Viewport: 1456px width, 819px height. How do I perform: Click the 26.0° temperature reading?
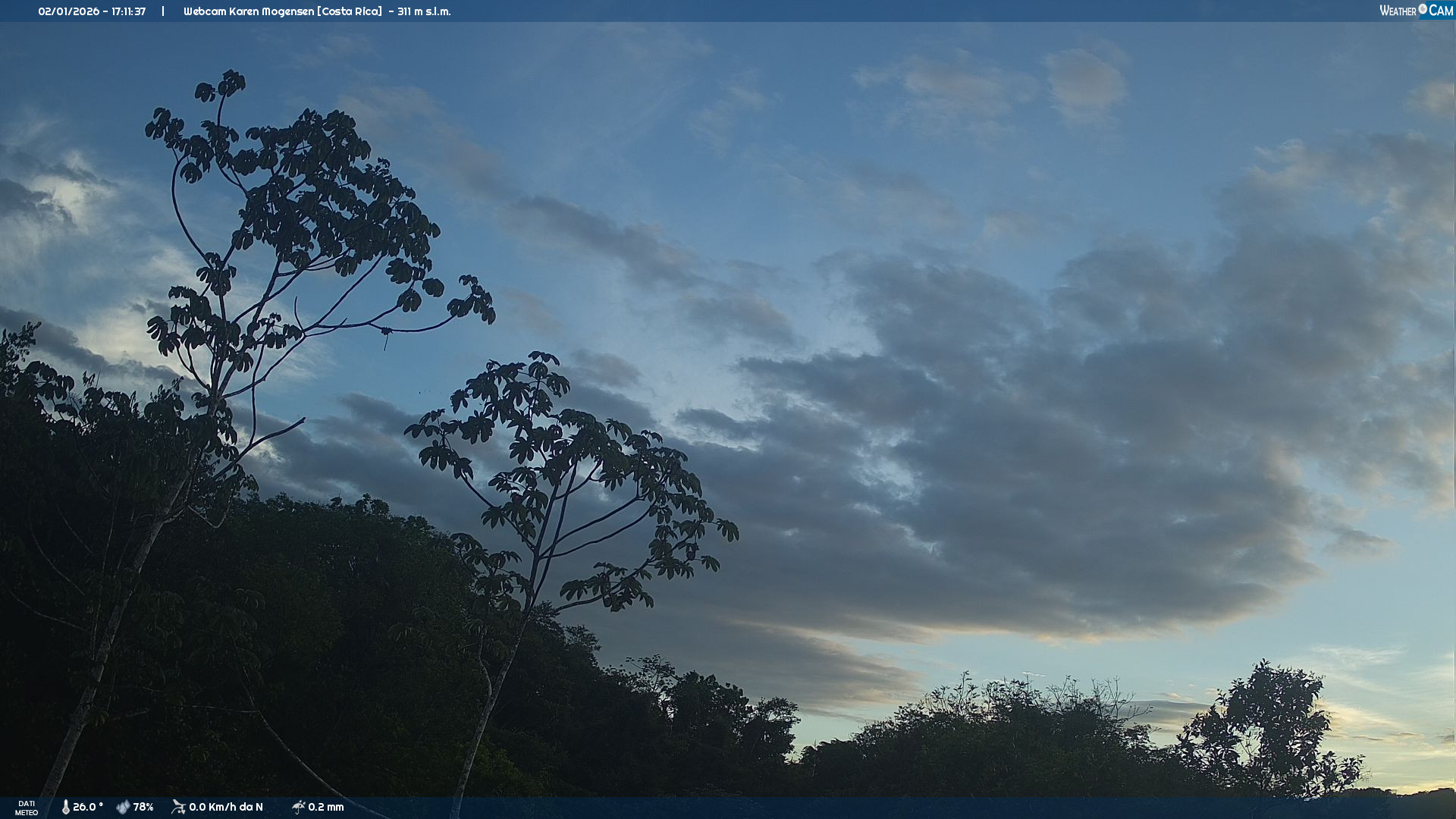pyautogui.click(x=88, y=807)
